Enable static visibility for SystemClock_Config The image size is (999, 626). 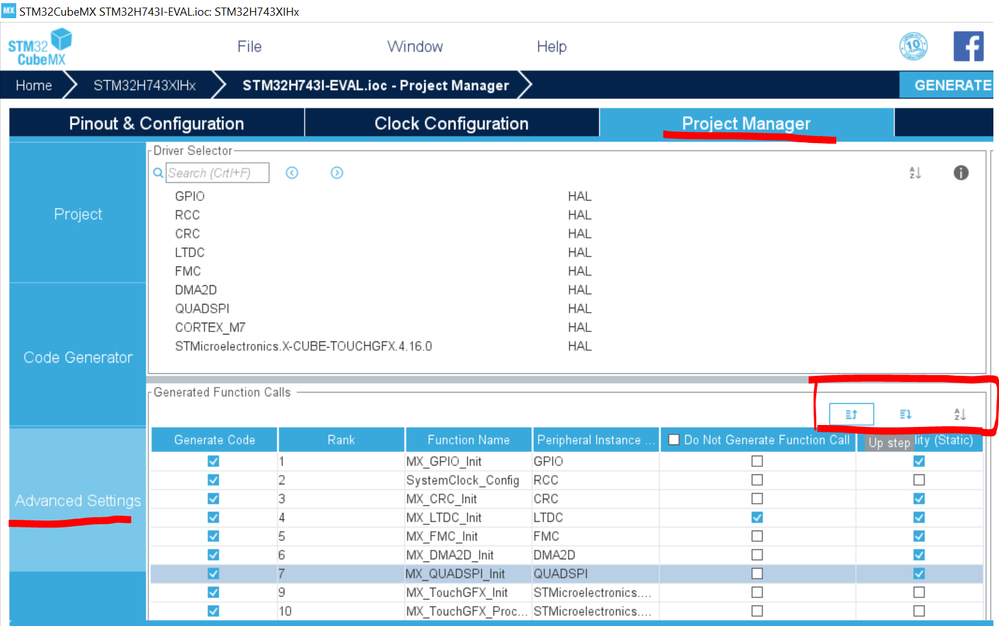pyautogui.click(x=919, y=480)
